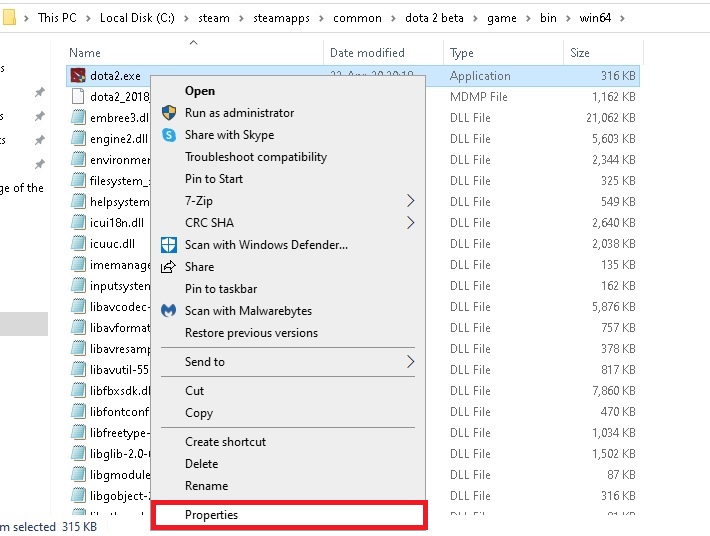The height and width of the screenshot is (536, 710).
Task: Click the icuuc.dll file icon
Action: click(x=78, y=244)
